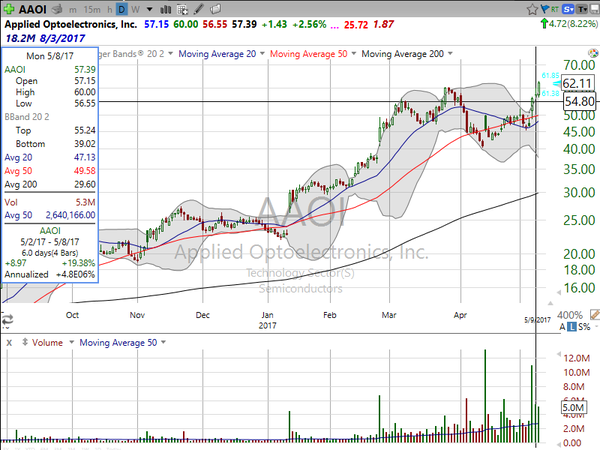600x450 pixels.
Task: Click the 54.80 horizontal line price label
Action: click(x=580, y=101)
